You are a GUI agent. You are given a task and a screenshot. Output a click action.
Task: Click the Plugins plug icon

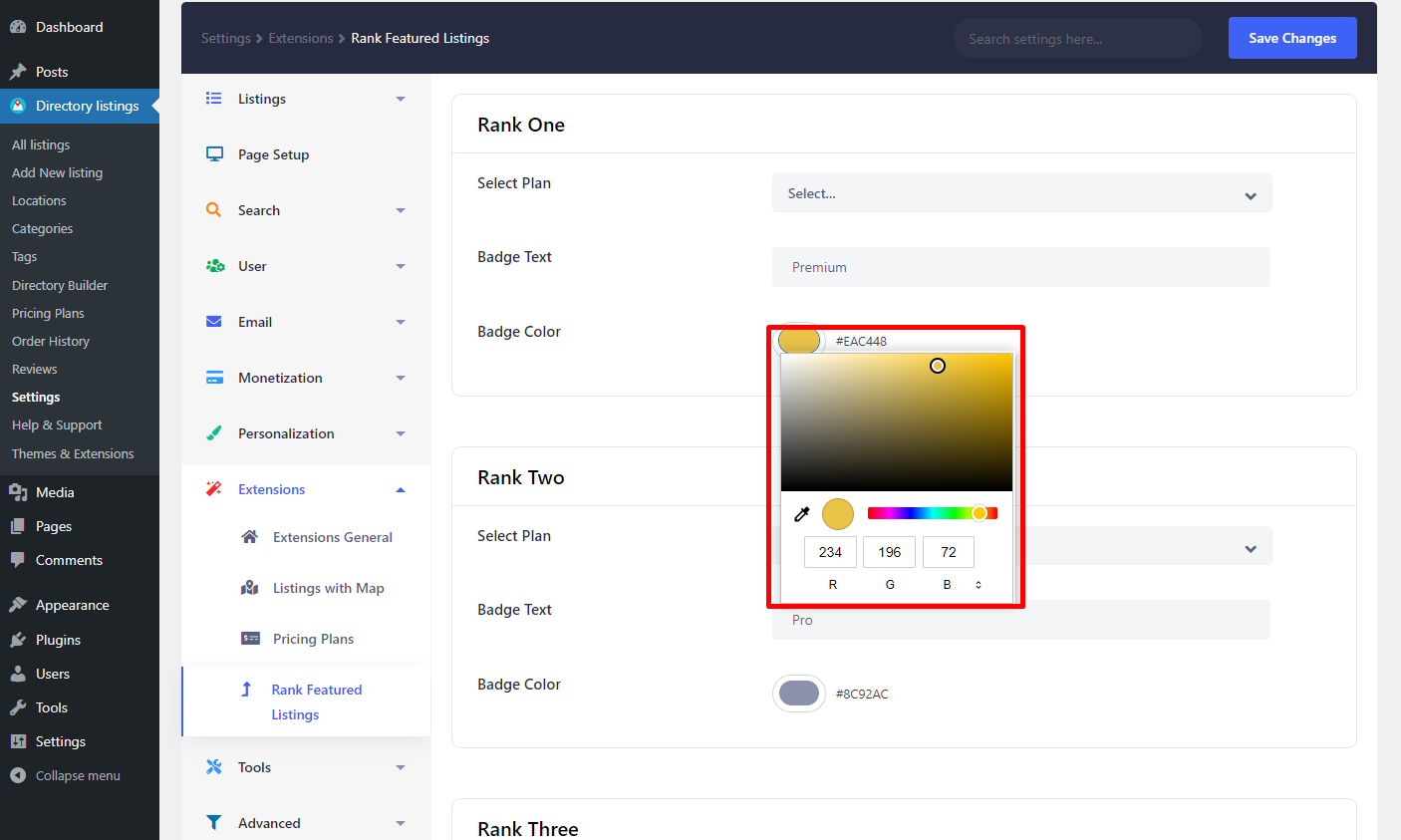[18, 640]
